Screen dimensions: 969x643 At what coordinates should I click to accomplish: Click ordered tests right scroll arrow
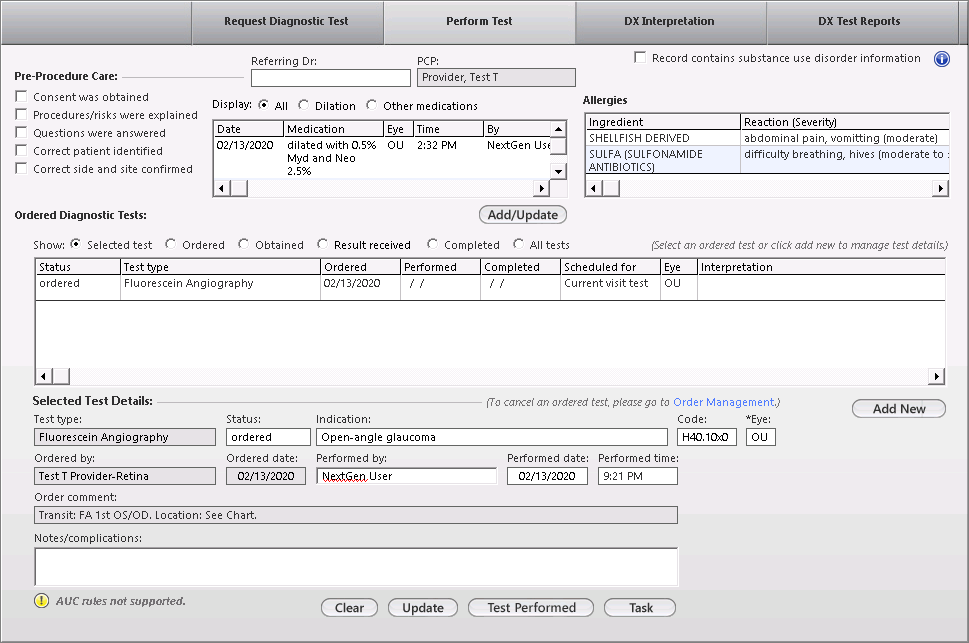tap(936, 376)
